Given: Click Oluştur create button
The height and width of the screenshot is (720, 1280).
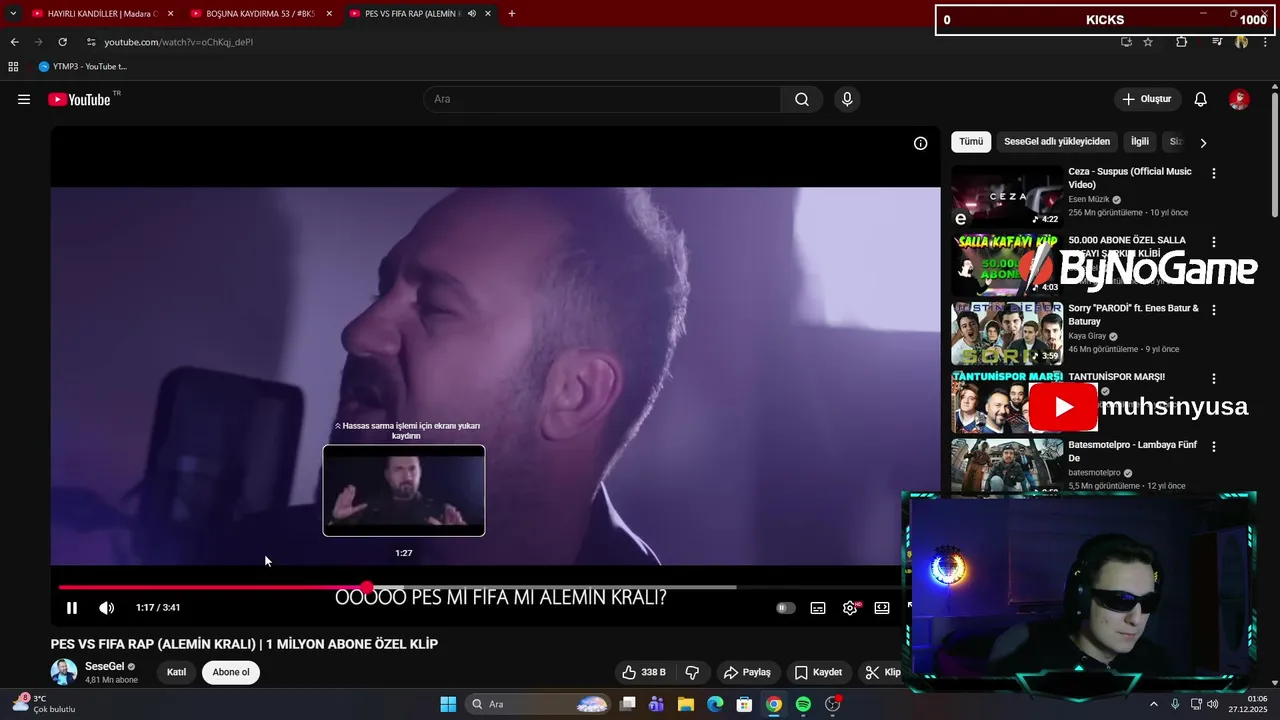Looking at the screenshot, I should click(1147, 99).
